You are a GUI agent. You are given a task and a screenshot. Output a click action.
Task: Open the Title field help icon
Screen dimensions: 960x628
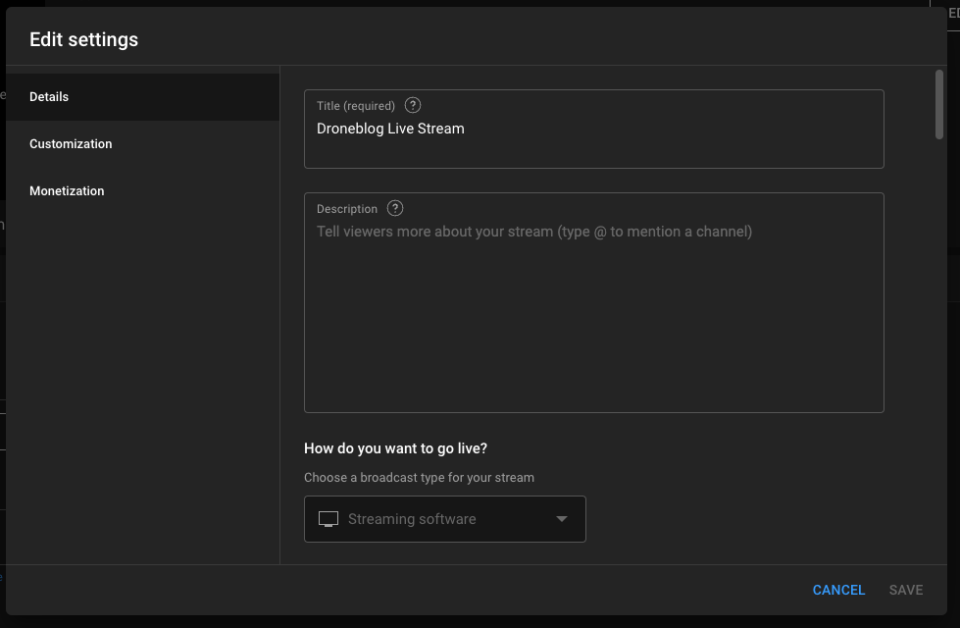coord(413,105)
